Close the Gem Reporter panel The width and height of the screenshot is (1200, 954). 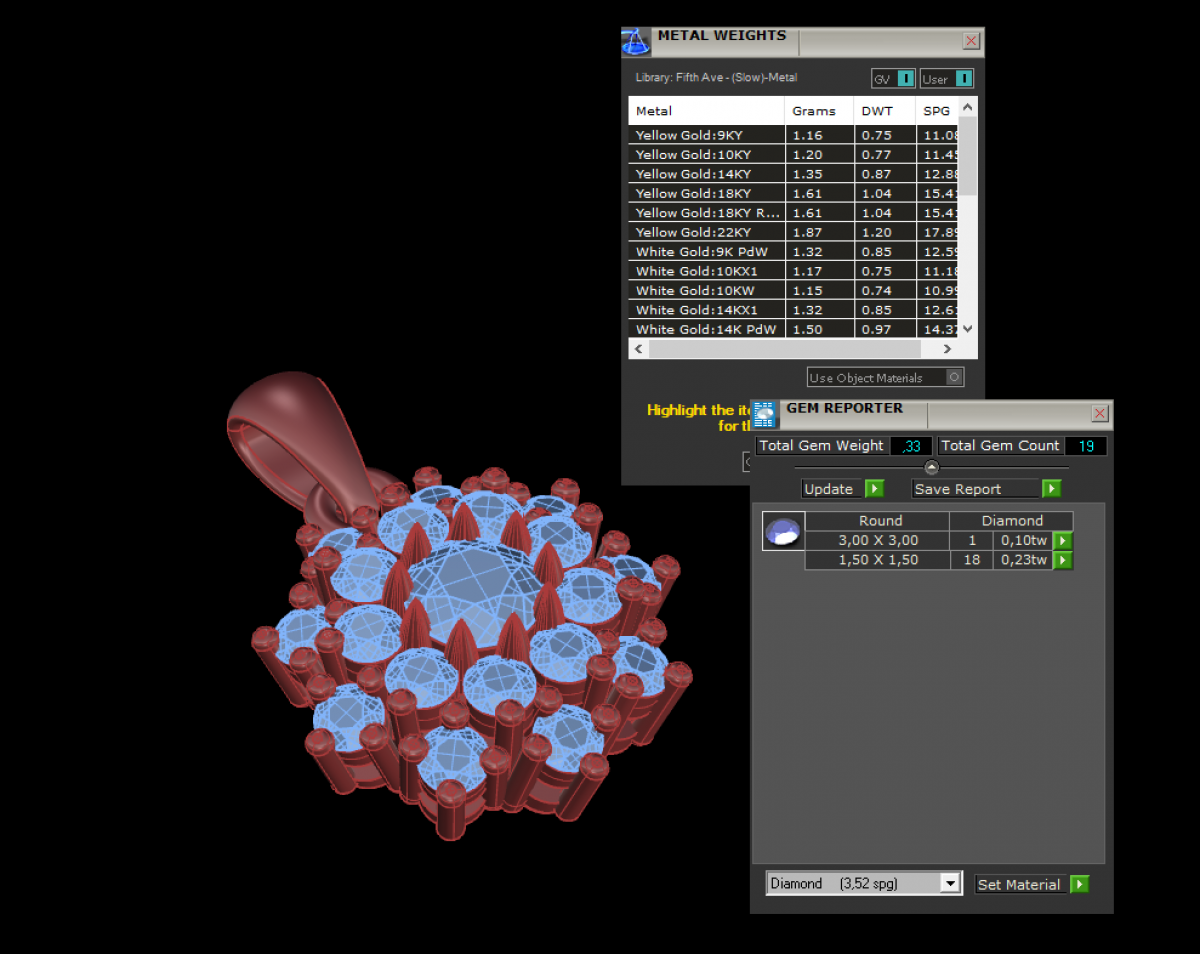[1099, 414]
